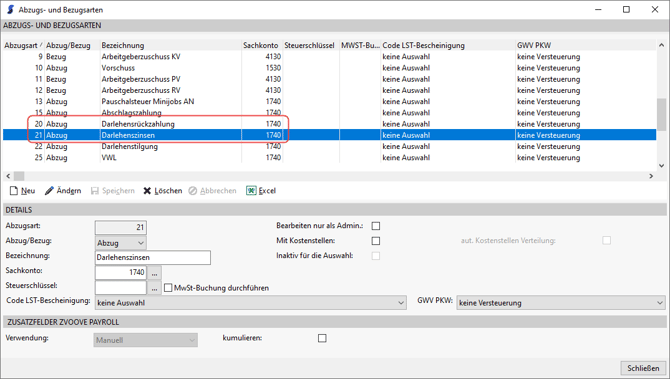Select row Pauschalsteuer Minijobs AN
Image resolution: width=670 pixels, height=379 pixels.
329,101
